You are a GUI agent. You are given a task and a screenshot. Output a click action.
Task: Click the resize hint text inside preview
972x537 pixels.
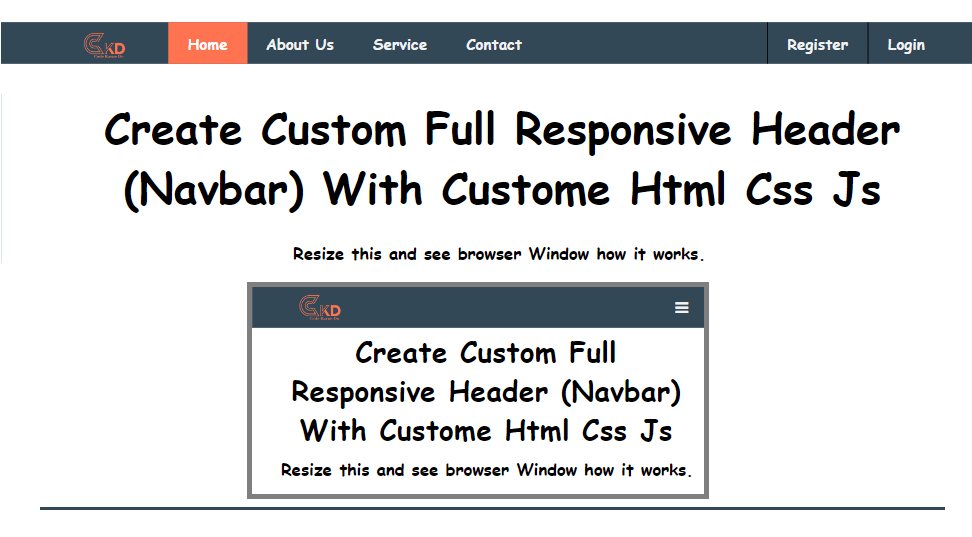coord(486,470)
